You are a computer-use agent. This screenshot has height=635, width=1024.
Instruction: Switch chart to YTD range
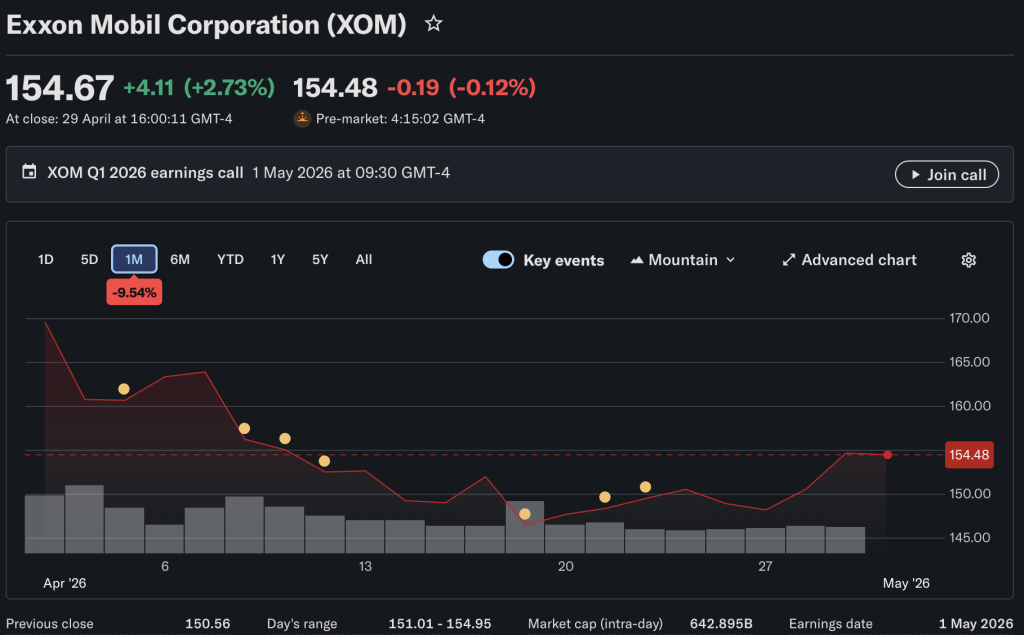click(231, 259)
